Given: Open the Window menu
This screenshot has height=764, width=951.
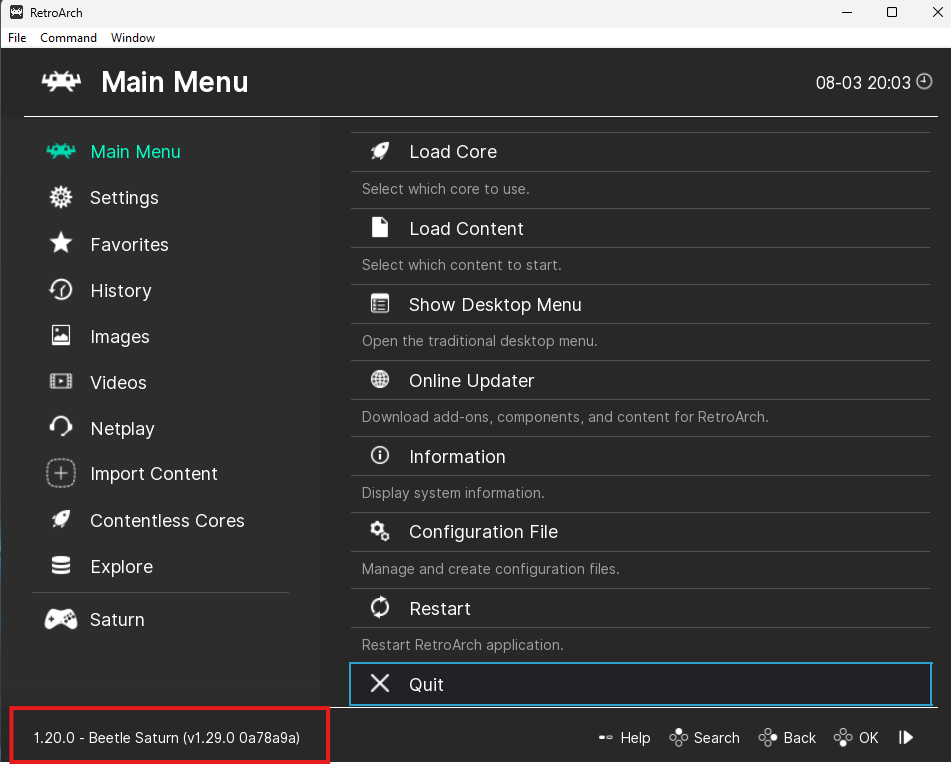Looking at the screenshot, I should pyautogui.click(x=133, y=38).
